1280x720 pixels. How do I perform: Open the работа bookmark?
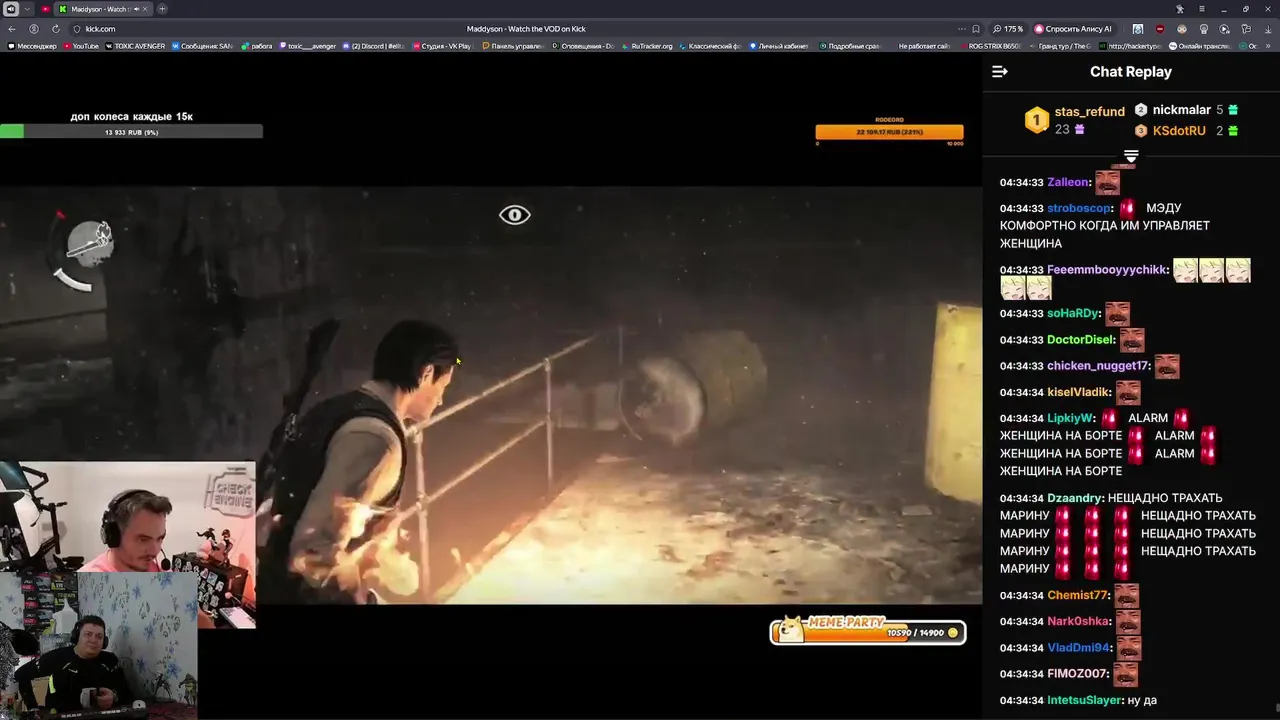257,46
